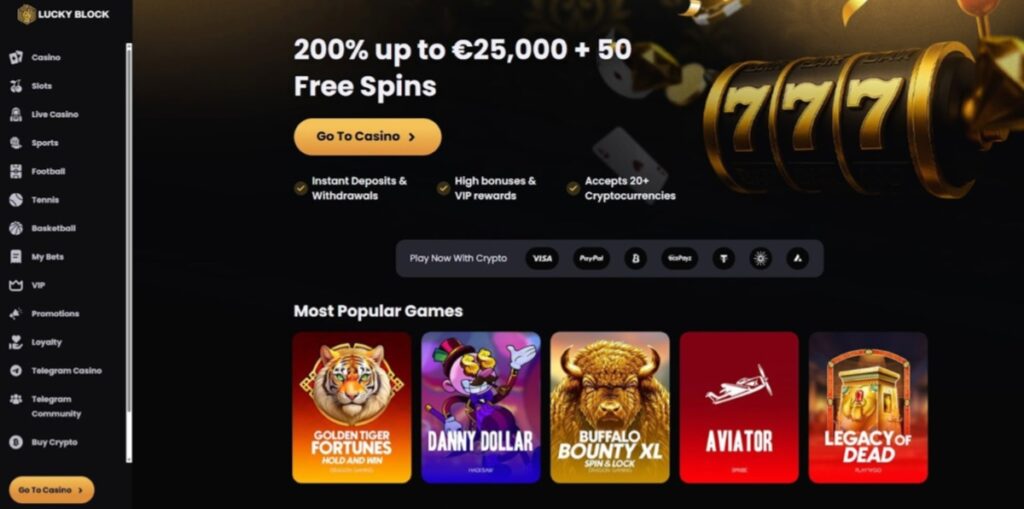Open Danny Dollar game thumbnail
Image resolution: width=1024 pixels, height=509 pixels.
coord(481,408)
